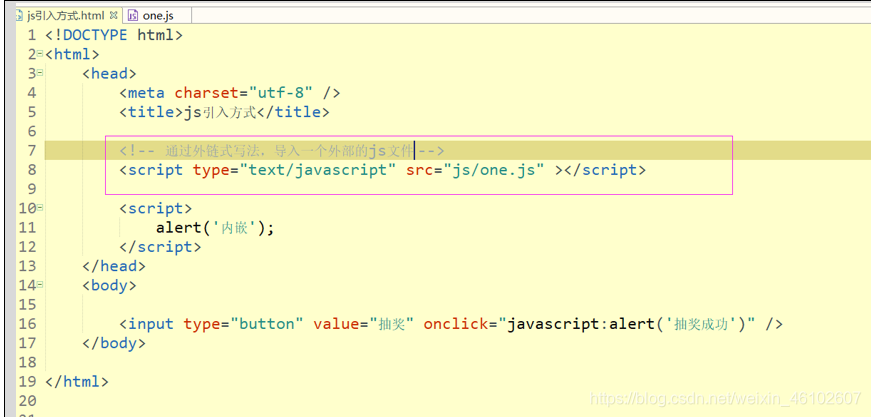
Task: Collapse the html element at line 2
Action: [x=40, y=54]
